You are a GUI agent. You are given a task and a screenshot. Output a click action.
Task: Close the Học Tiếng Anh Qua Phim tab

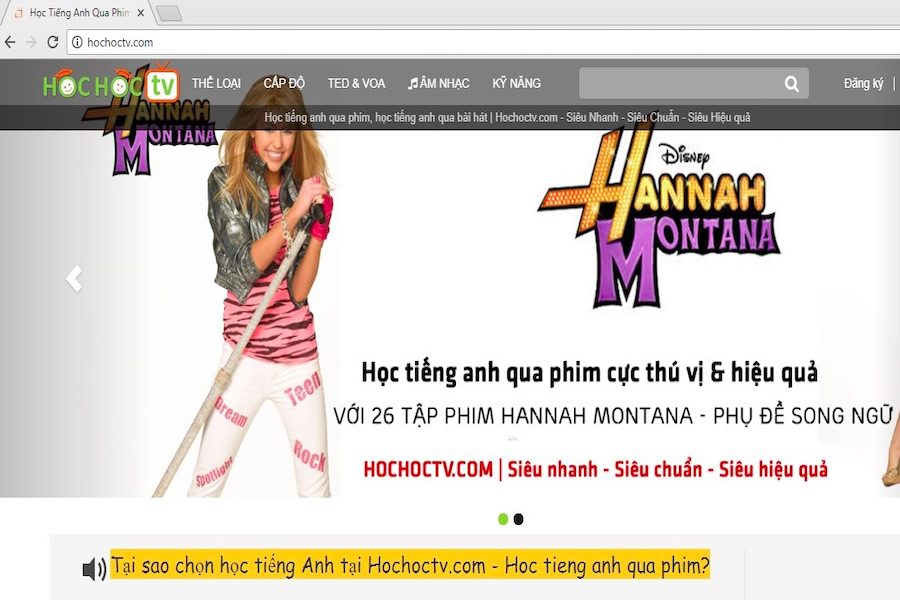[x=141, y=13]
